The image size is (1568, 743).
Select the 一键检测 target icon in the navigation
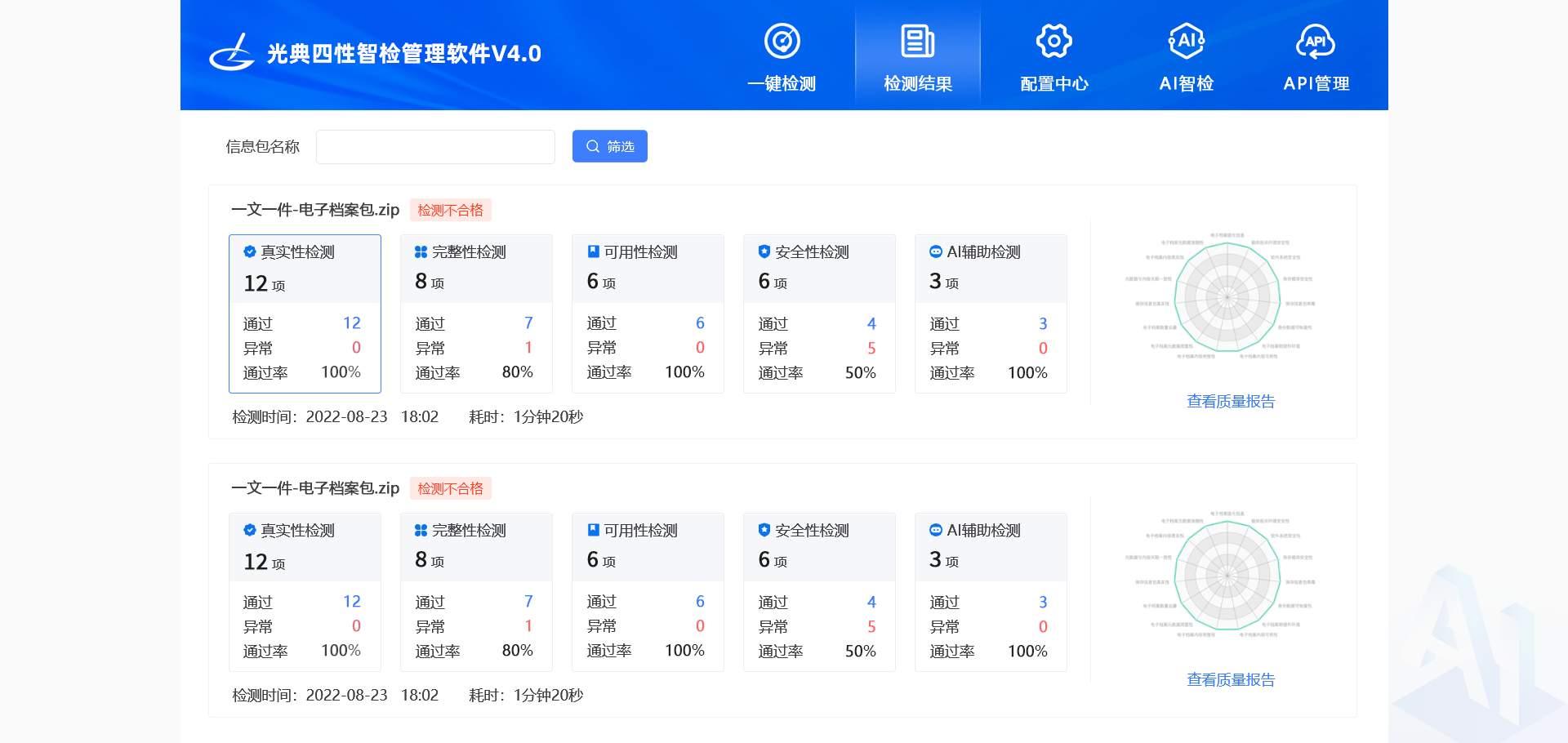782,39
